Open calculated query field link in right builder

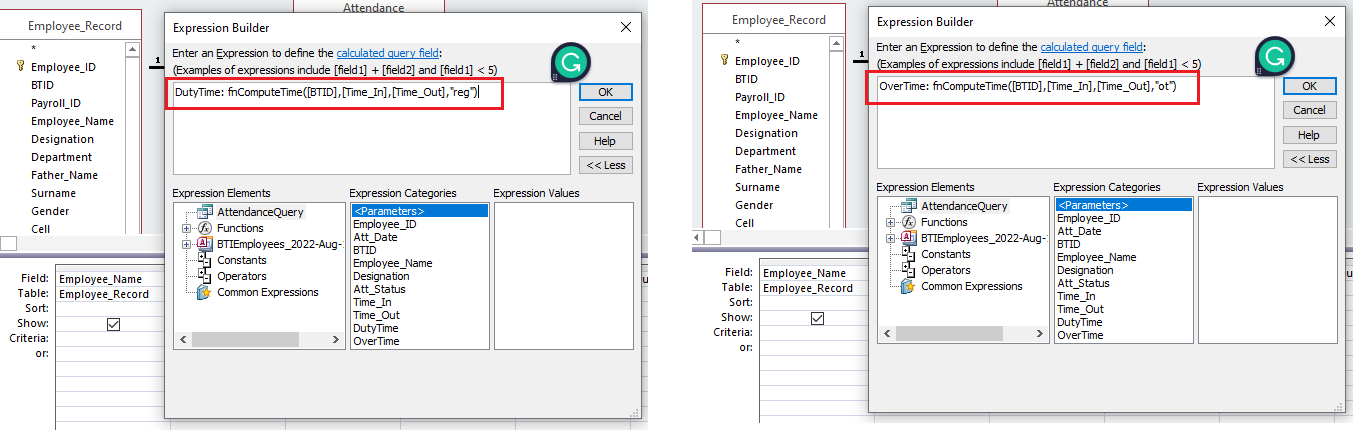pyautogui.click(x=1094, y=47)
